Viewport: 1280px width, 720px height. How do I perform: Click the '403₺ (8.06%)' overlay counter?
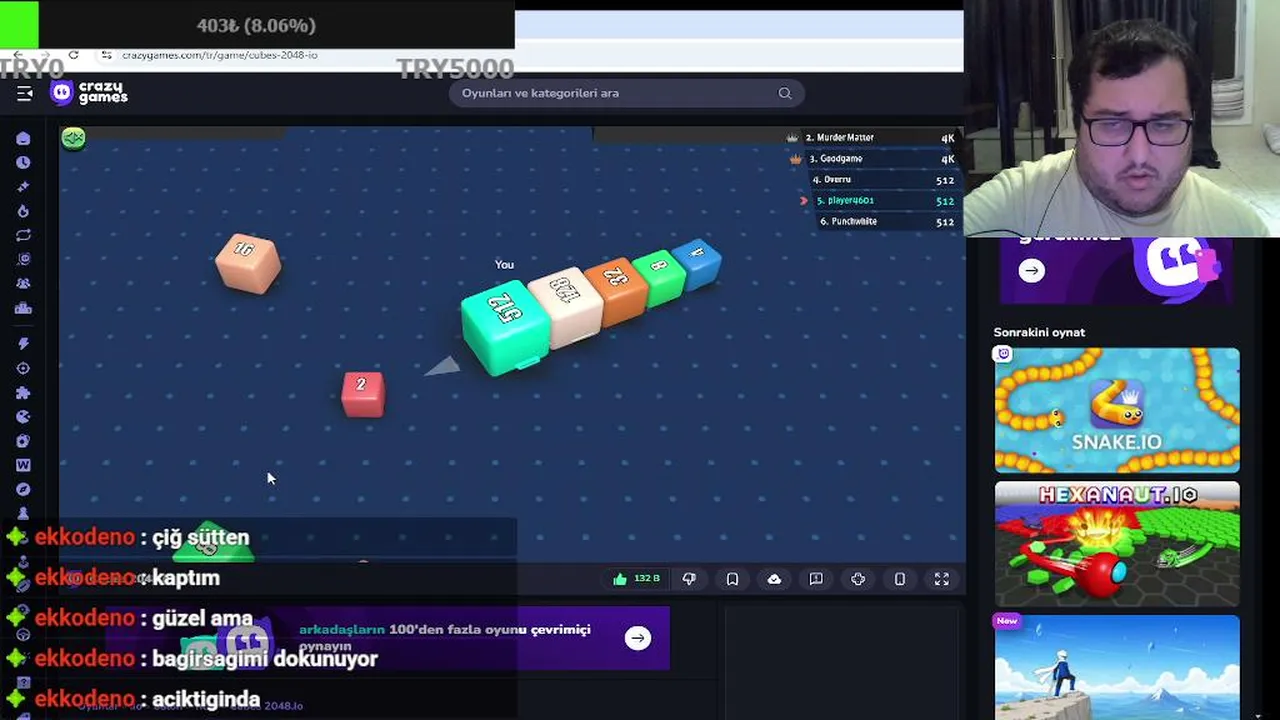[x=256, y=25]
